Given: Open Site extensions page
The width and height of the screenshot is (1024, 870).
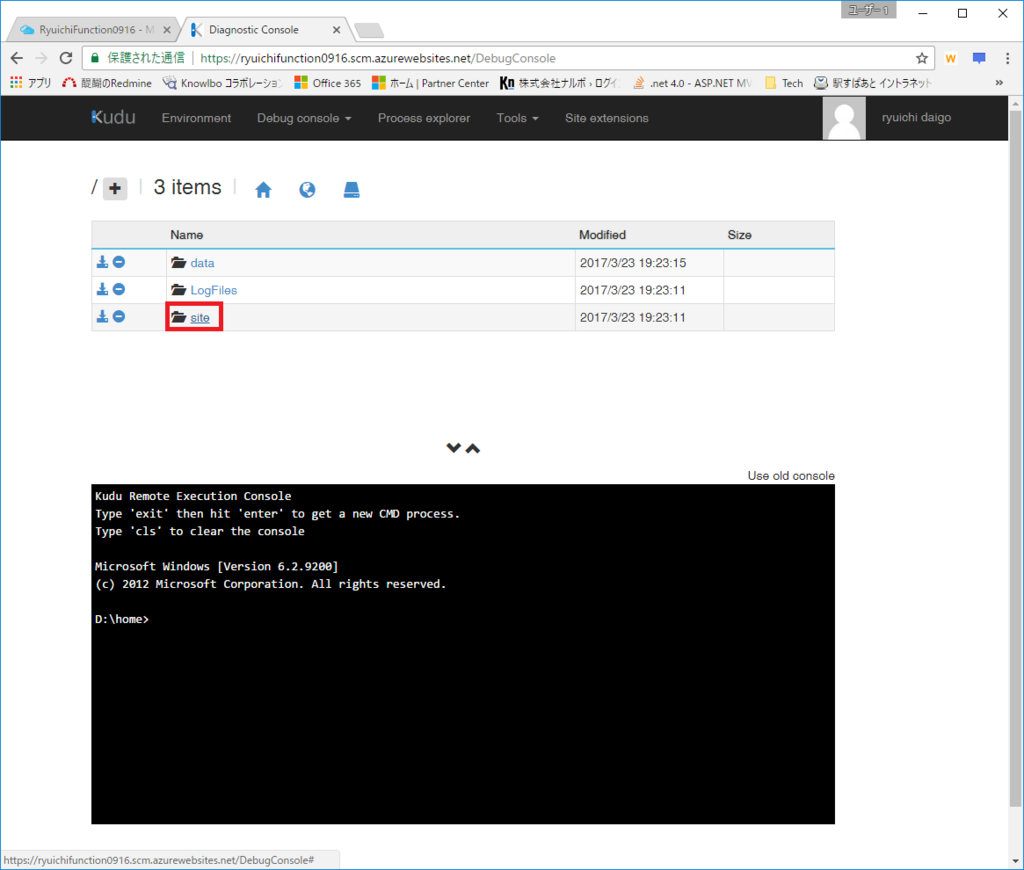Looking at the screenshot, I should click(607, 118).
